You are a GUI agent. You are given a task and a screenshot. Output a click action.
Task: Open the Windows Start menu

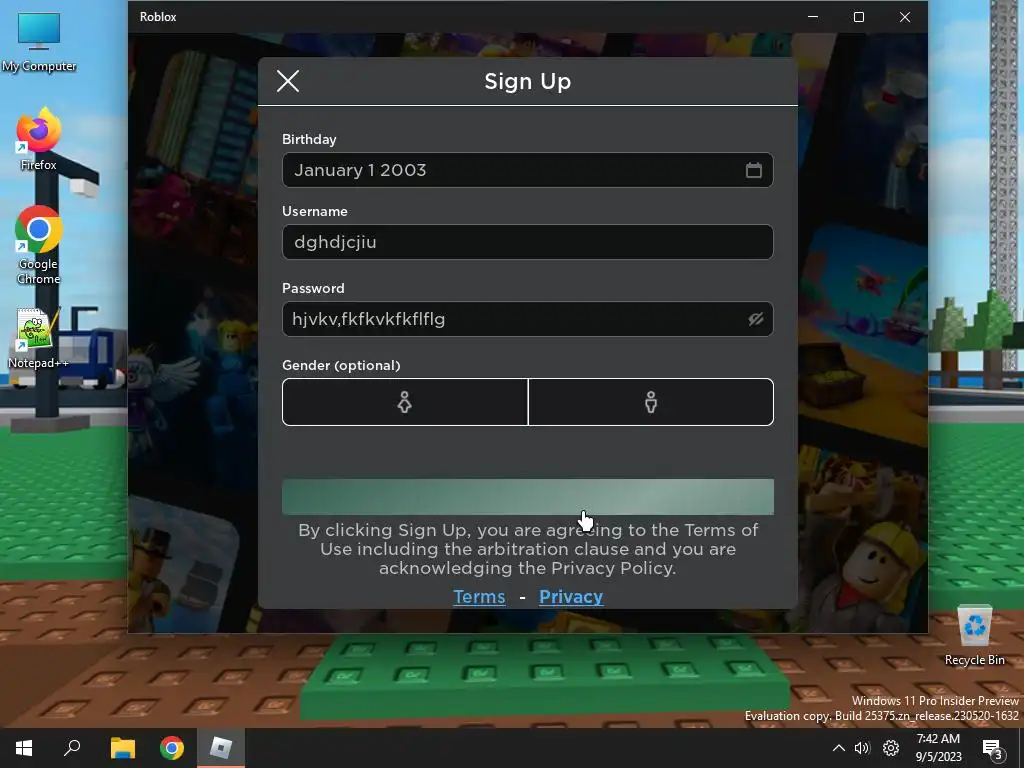coord(24,748)
